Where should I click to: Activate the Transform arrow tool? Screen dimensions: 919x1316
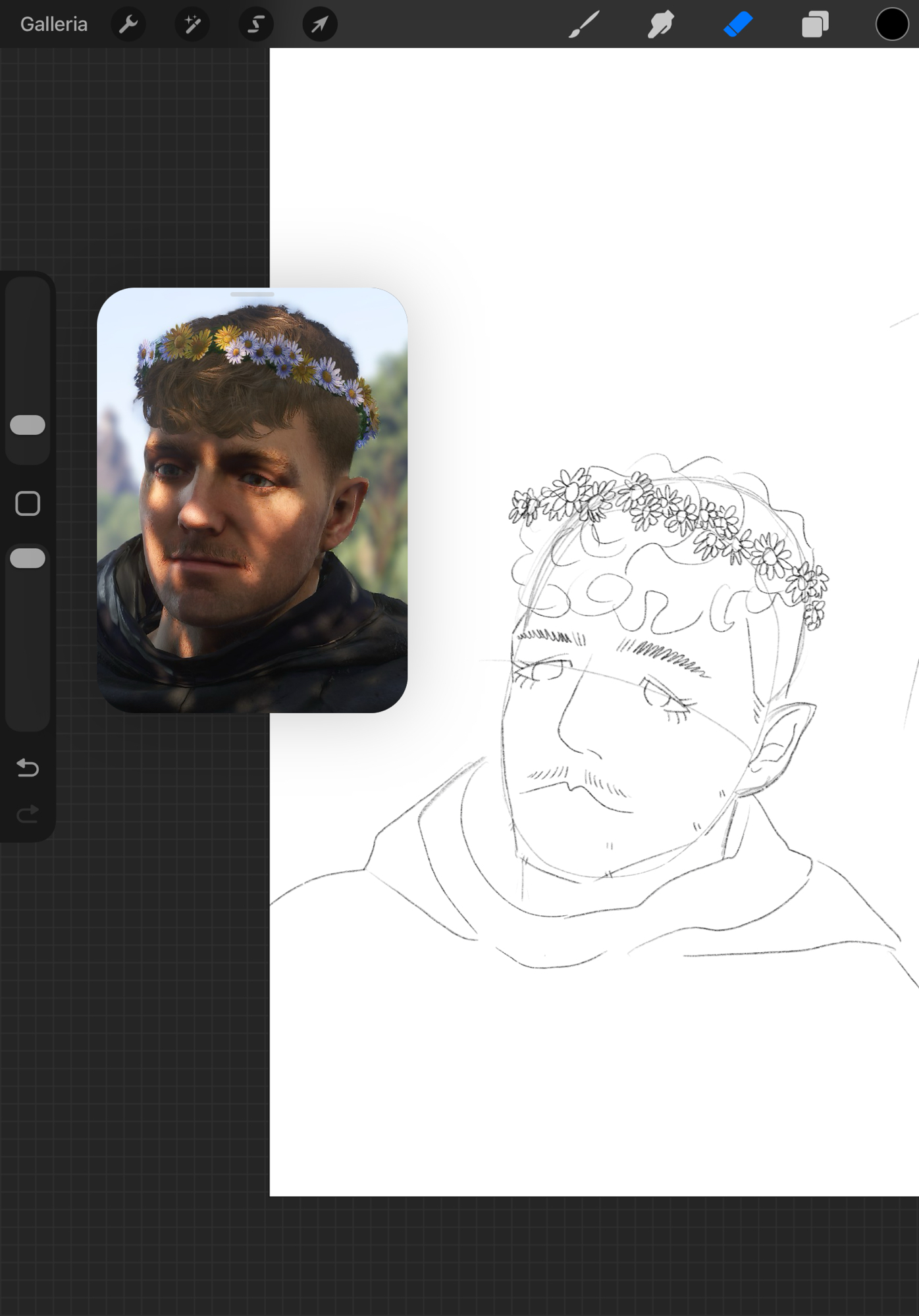click(320, 24)
